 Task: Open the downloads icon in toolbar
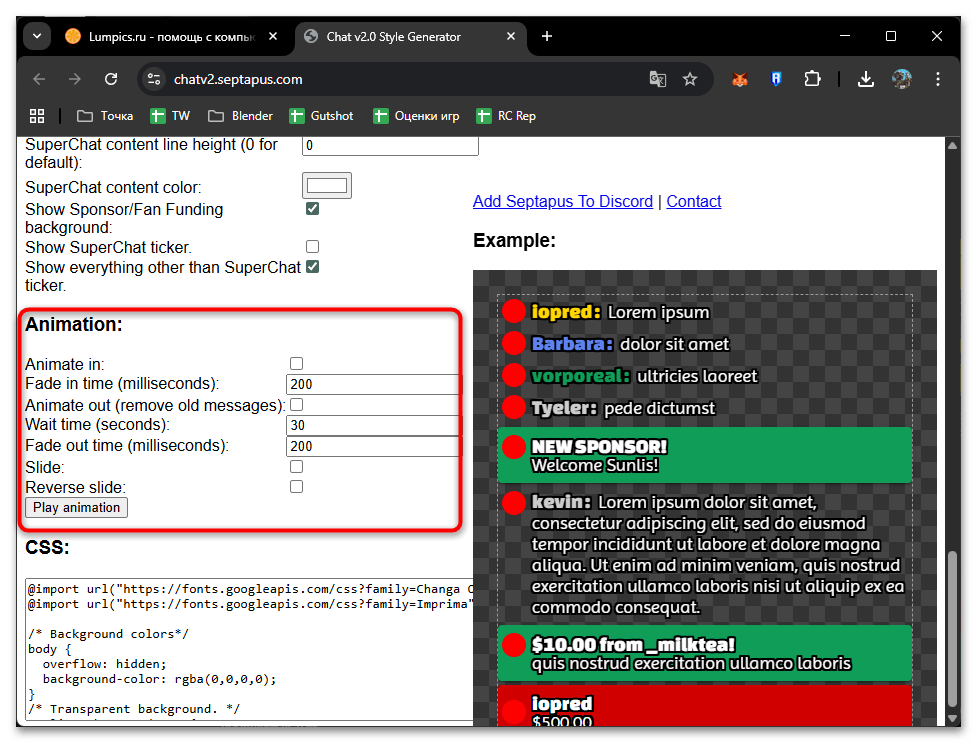[866, 79]
